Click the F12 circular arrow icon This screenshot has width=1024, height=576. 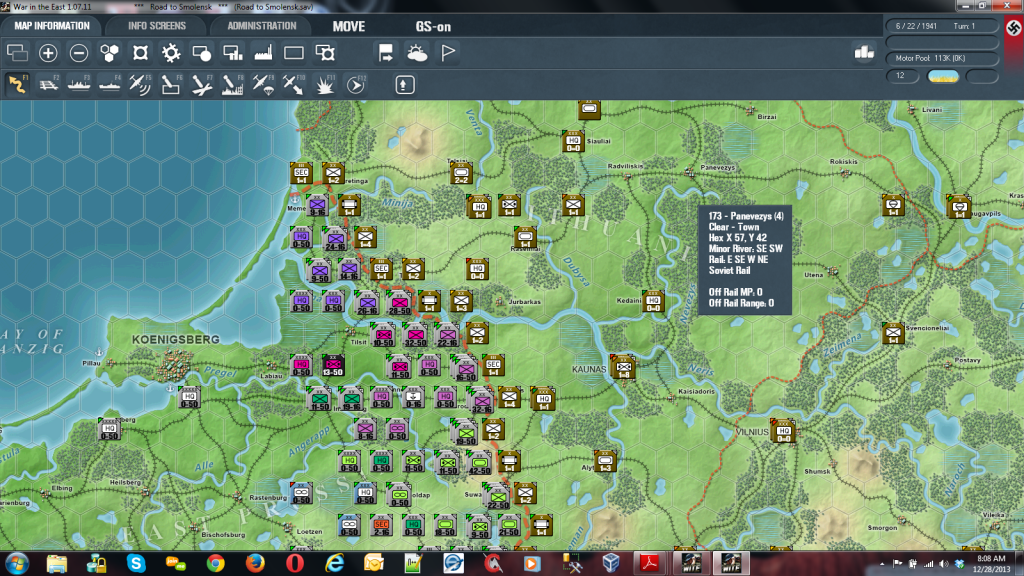click(x=356, y=84)
